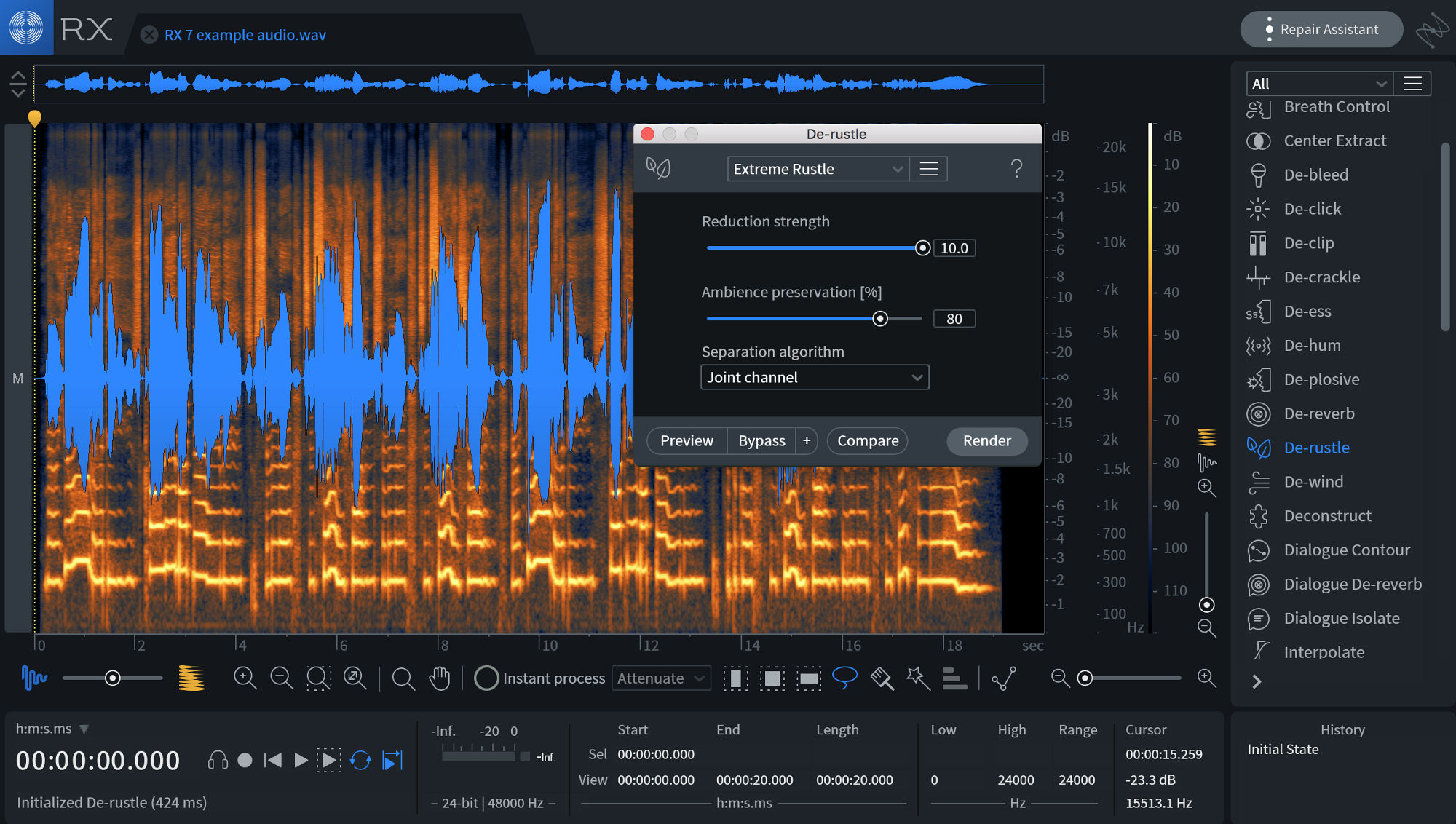Screen dimensions: 1456x824
Task: Change the Separation algorithm from Joint channel
Action: point(814,377)
